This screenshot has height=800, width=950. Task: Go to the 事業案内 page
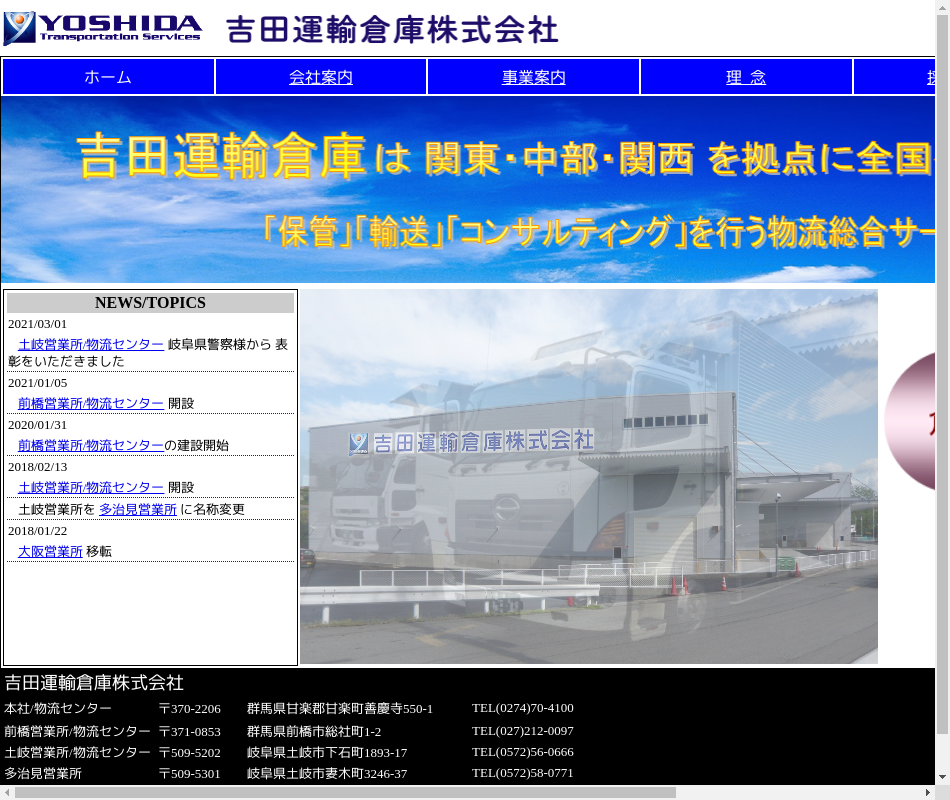[534, 77]
